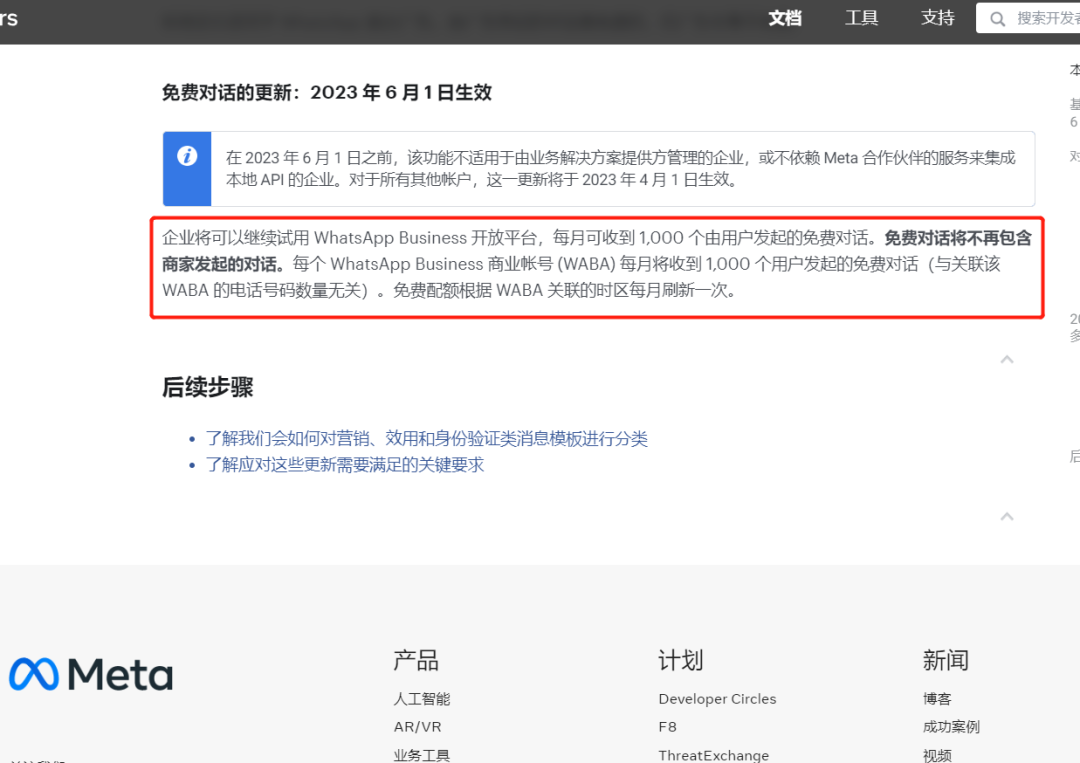The height and width of the screenshot is (763, 1080).
Task: Open 视频 footer link
Action: pyautogui.click(x=937, y=755)
